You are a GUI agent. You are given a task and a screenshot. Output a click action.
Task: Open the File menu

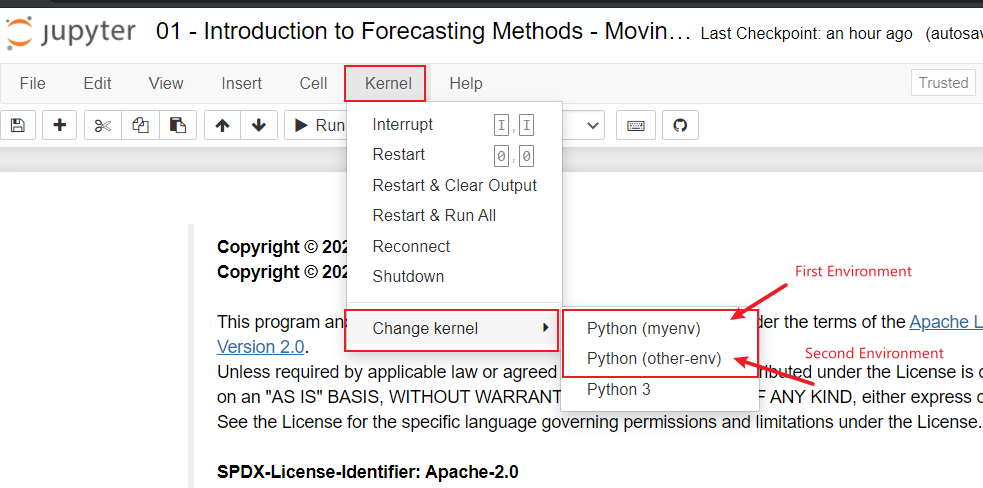tap(33, 83)
